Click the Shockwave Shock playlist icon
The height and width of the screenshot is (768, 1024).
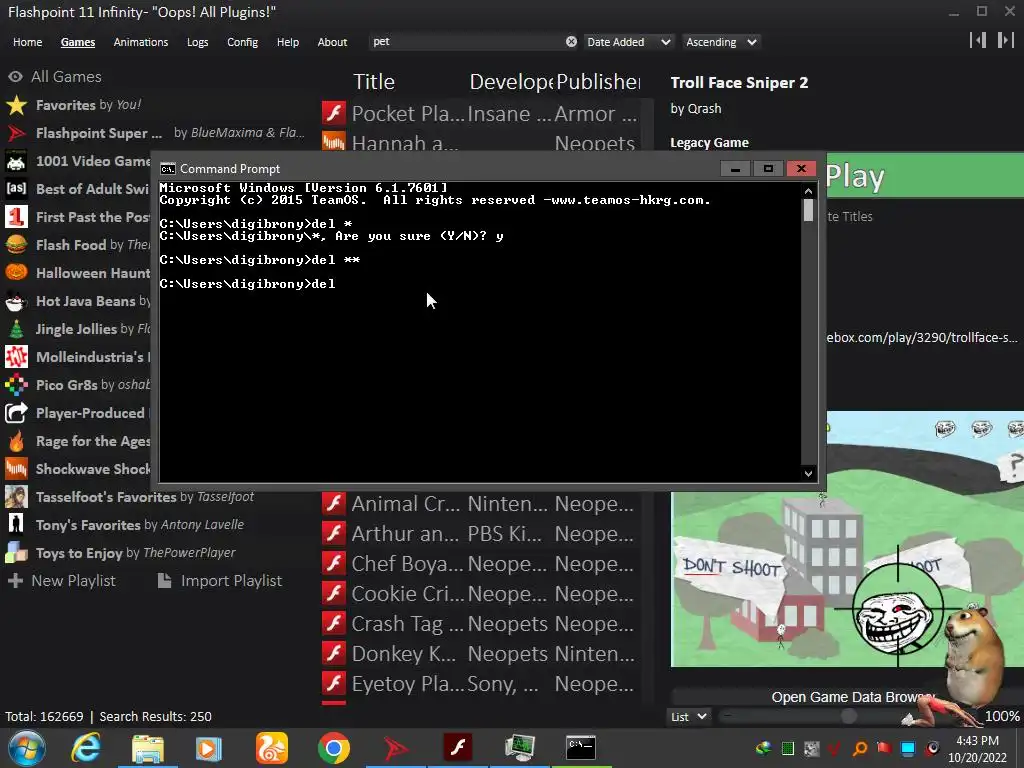point(16,469)
